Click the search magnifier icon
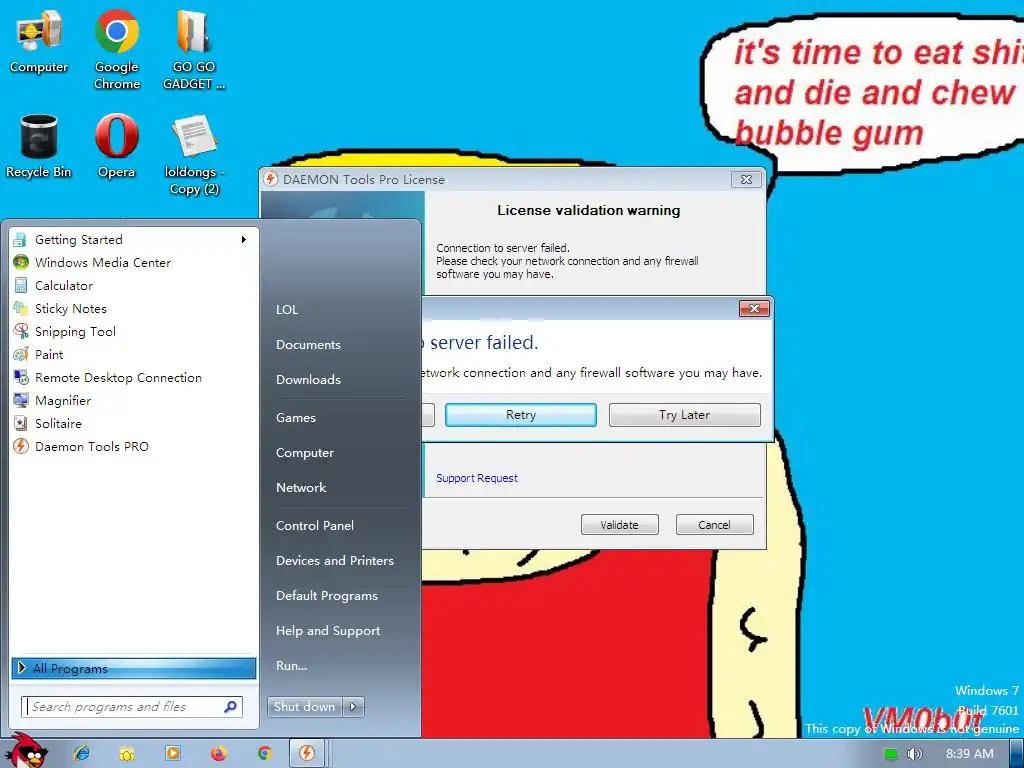Viewport: 1024px width, 768px height. pos(231,707)
